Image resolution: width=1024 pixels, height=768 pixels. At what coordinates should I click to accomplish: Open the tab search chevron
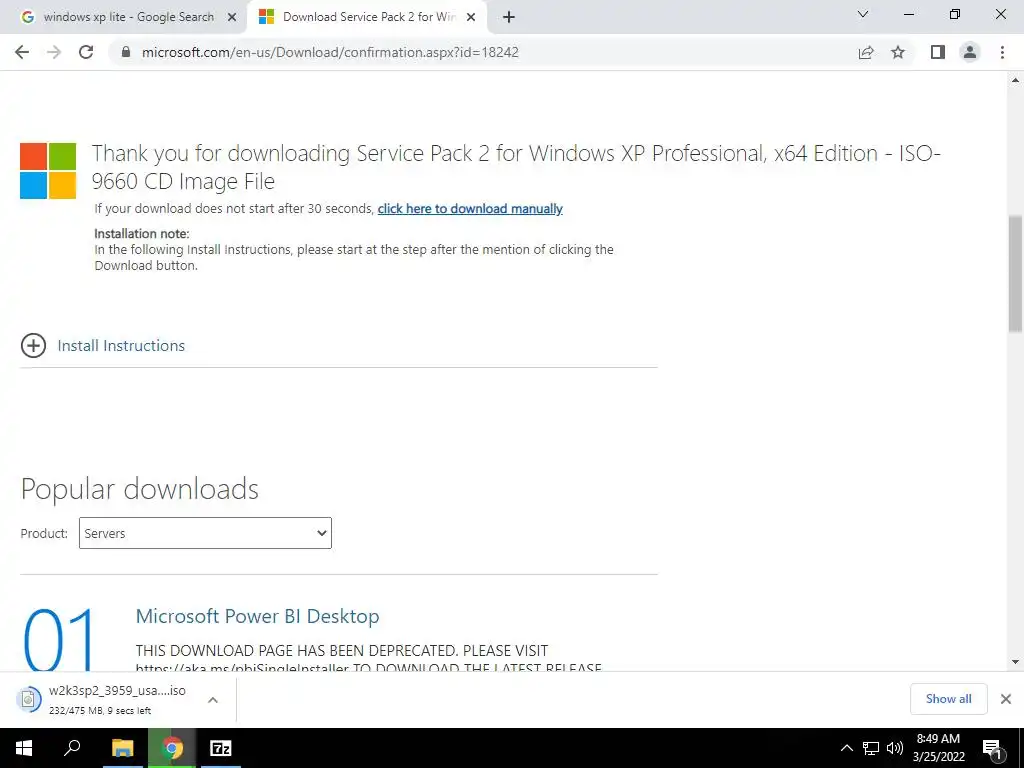coord(863,14)
